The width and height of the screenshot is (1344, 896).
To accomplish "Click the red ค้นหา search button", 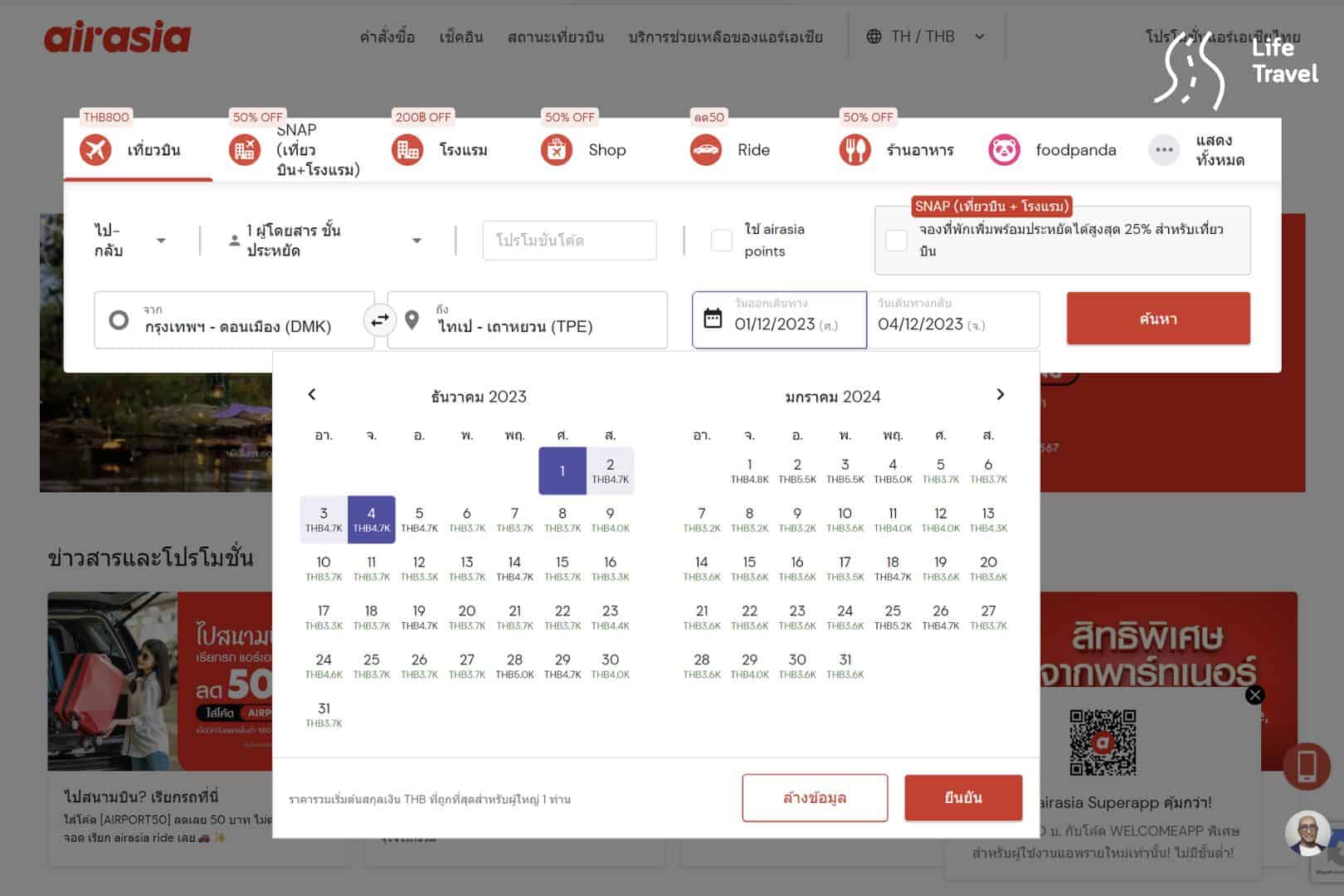I will tap(1158, 319).
